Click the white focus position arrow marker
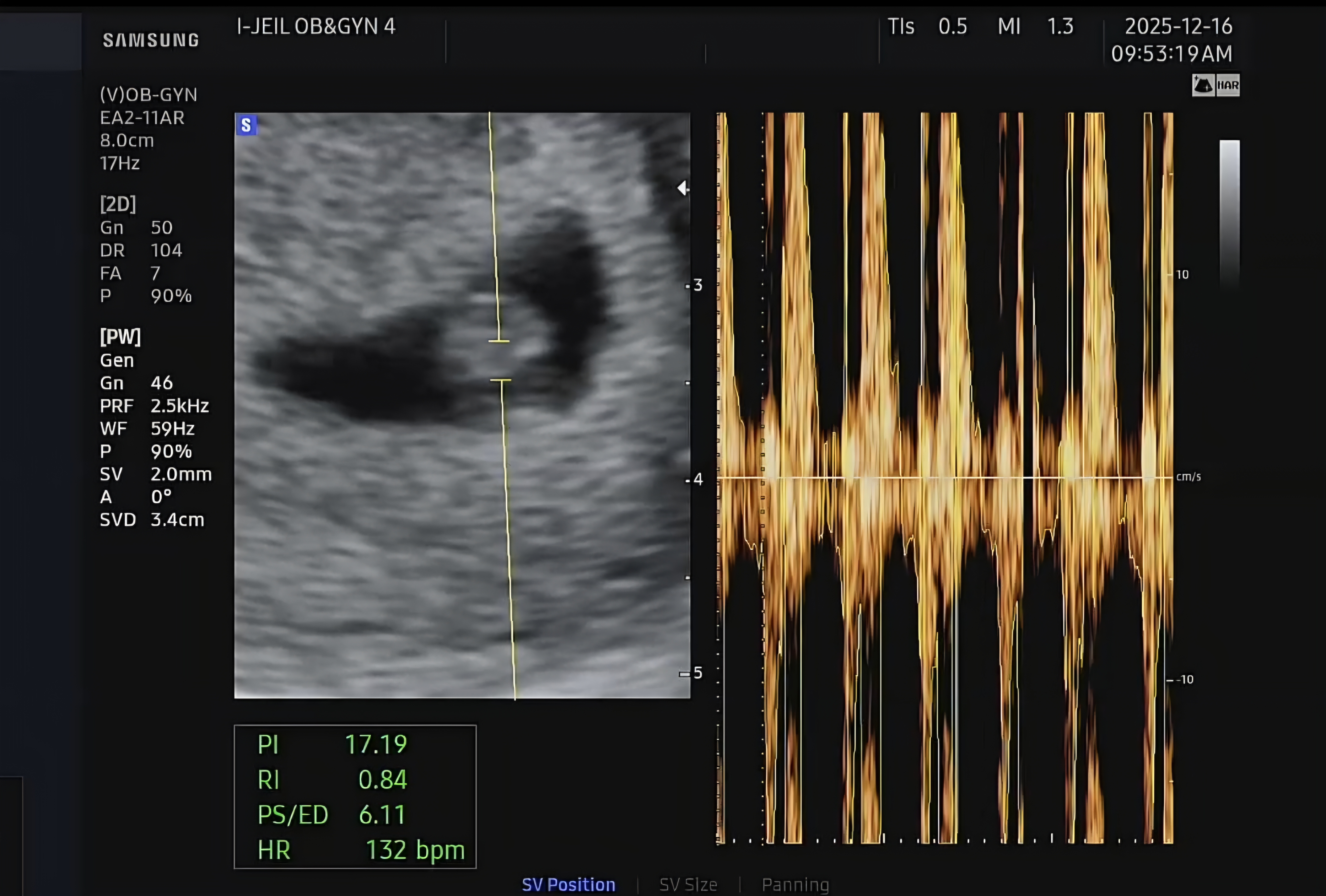Image resolution: width=1326 pixels, height=896 pixels. pos(682,188)
